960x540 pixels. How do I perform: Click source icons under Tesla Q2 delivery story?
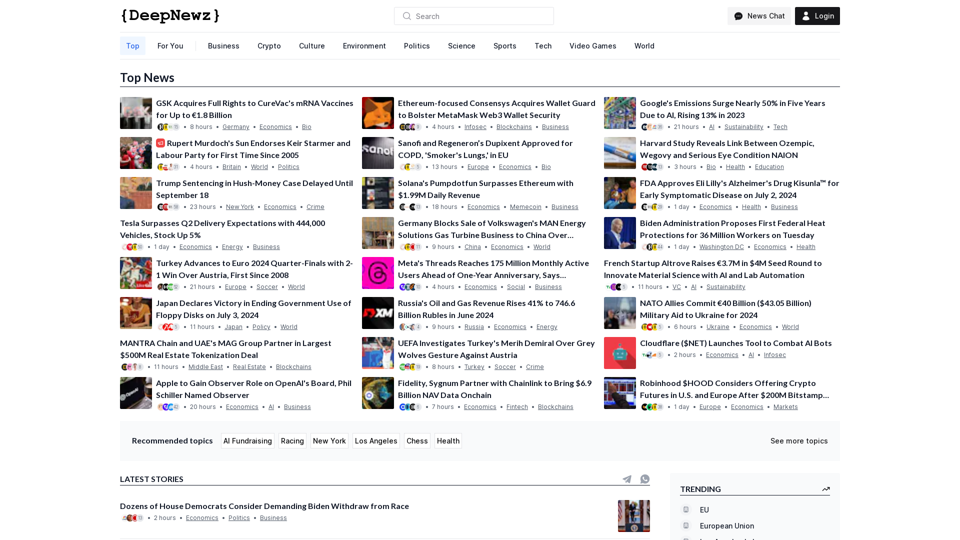tap(132, 247)
